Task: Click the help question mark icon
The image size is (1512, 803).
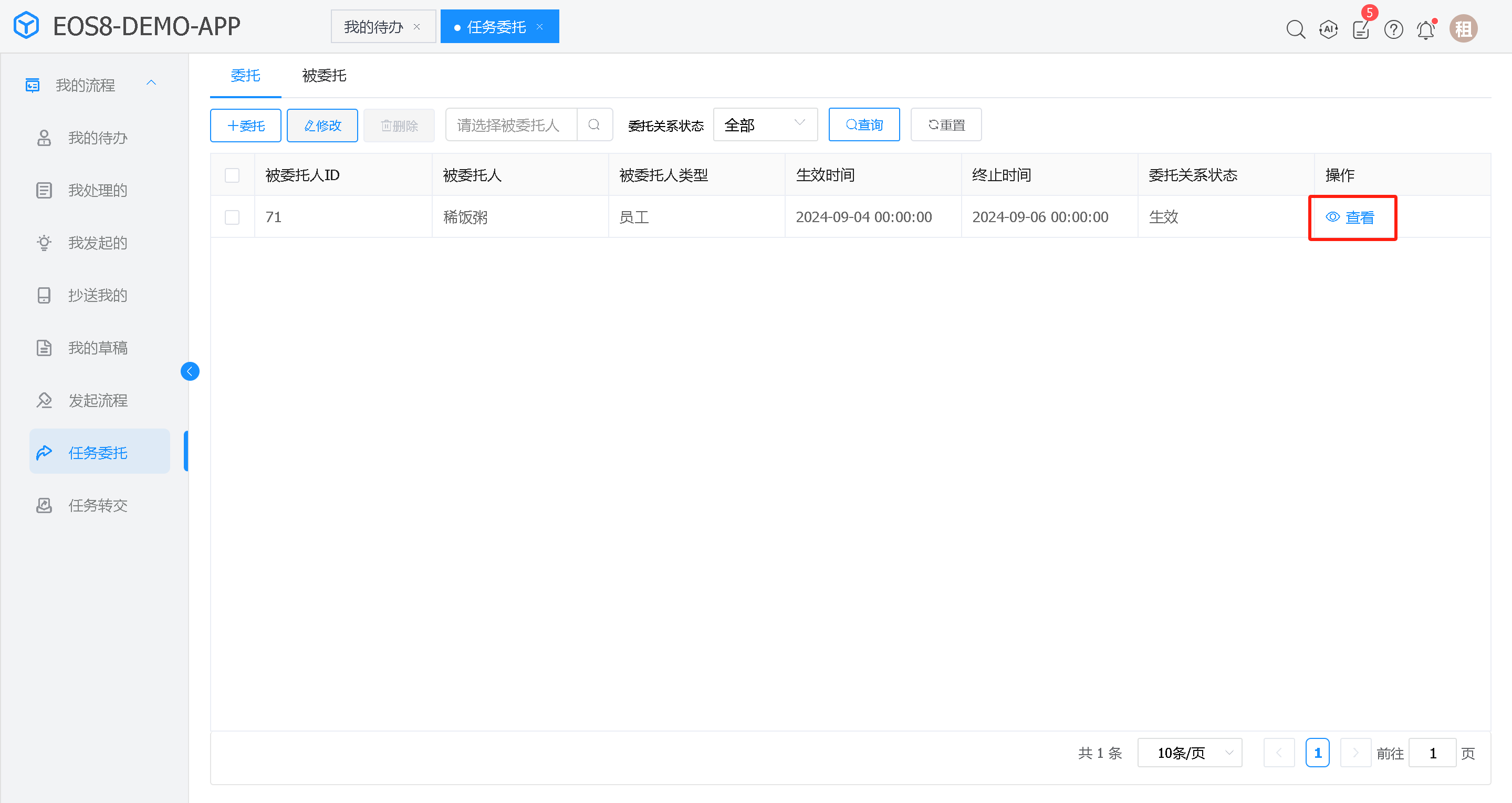Action: 1393,29
